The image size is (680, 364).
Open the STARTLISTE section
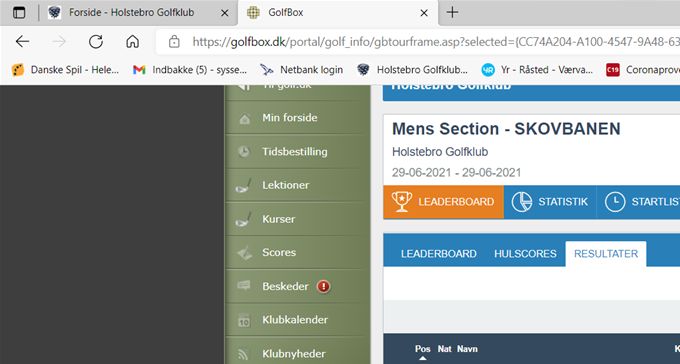pyautogui.click(x=638, y=202)
